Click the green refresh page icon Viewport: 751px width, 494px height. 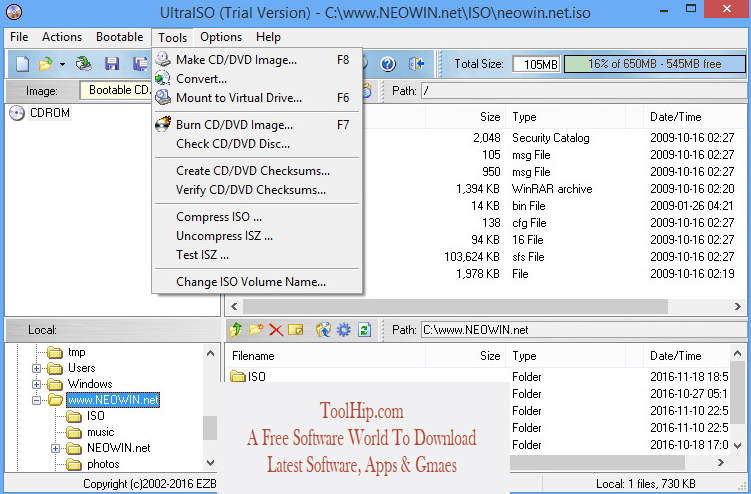[364, 330]
